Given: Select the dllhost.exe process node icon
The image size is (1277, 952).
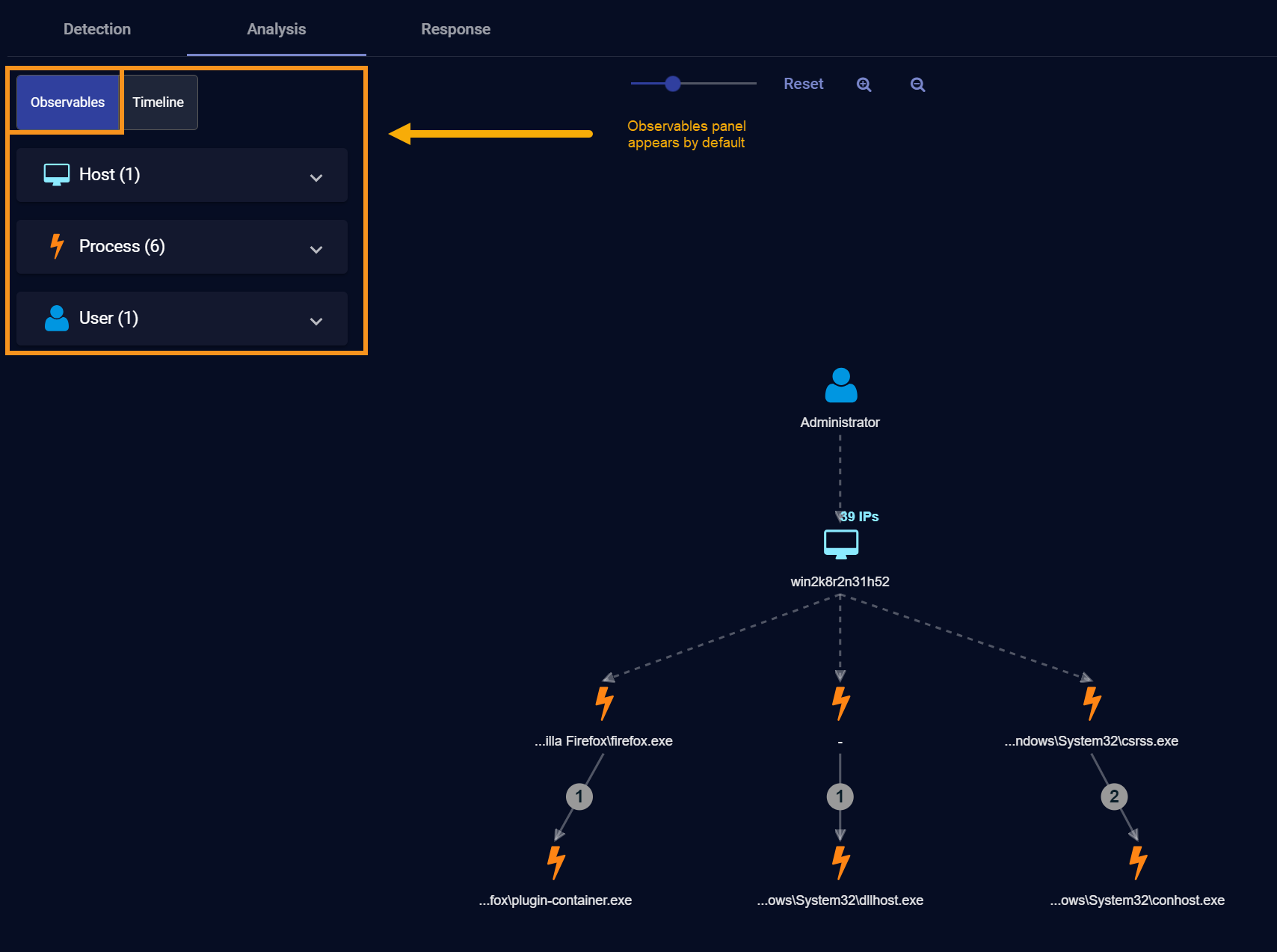Looking at the screenshot, I should tap(840, 862).
